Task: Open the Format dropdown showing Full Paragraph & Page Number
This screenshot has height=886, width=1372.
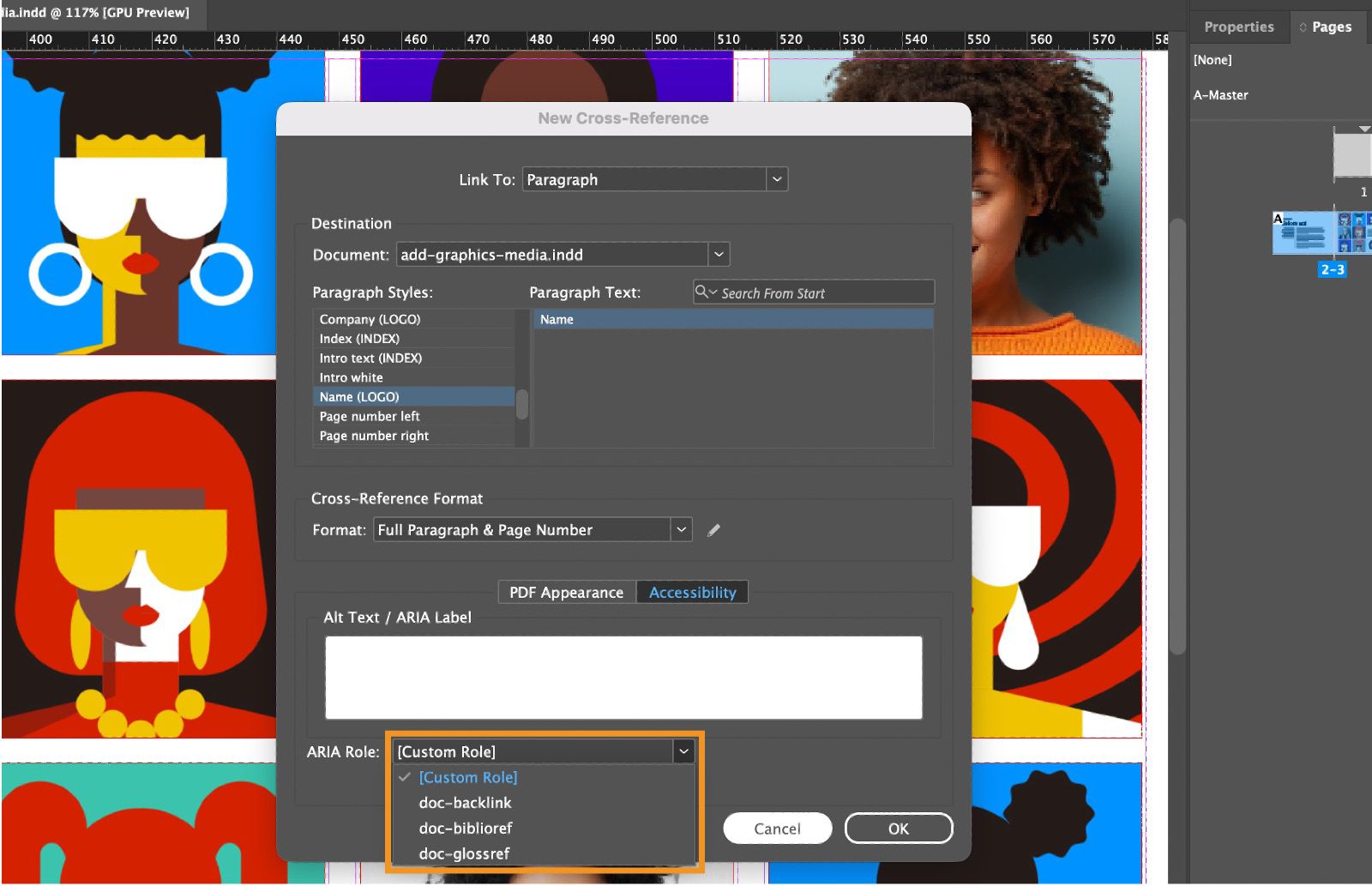Action: (x=681, y=529)
